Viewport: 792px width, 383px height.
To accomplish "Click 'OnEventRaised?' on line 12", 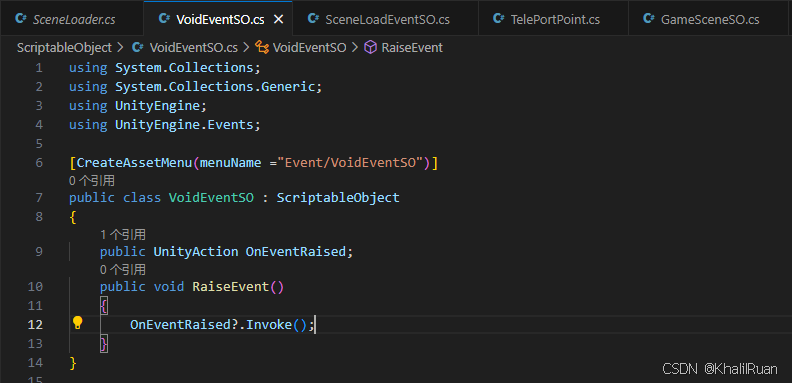I will pos(184,324).
